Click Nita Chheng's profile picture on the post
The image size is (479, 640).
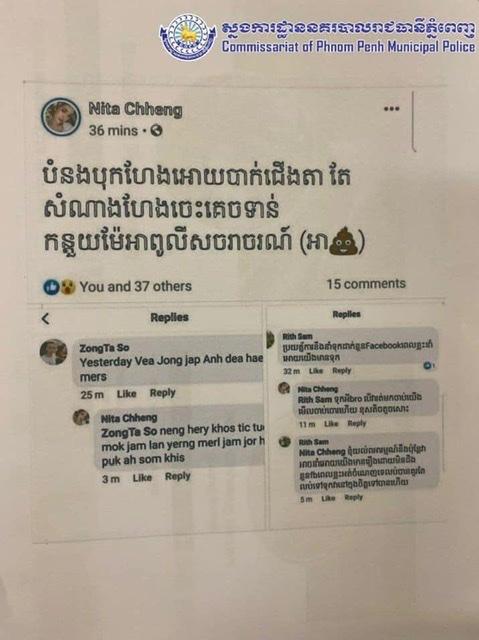(61, 116)
